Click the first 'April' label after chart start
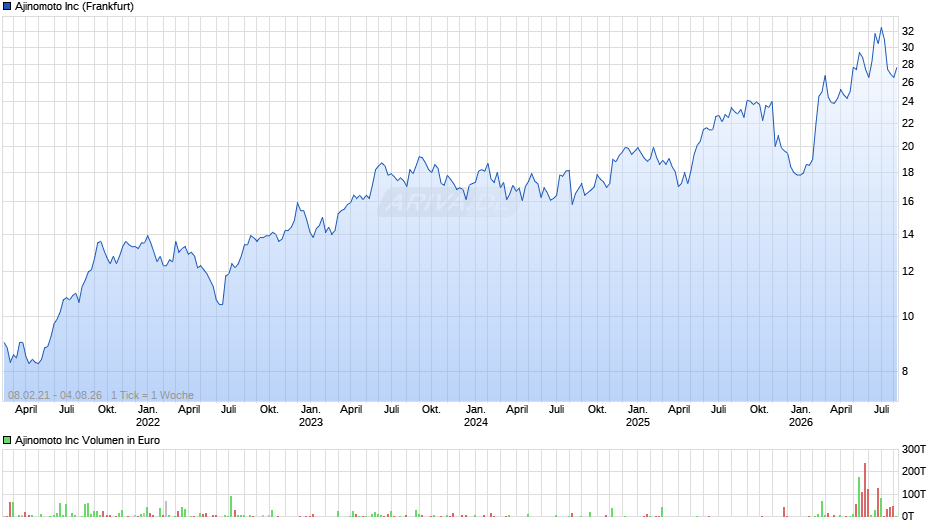The image size is (940, 526). tap(26, 410)
